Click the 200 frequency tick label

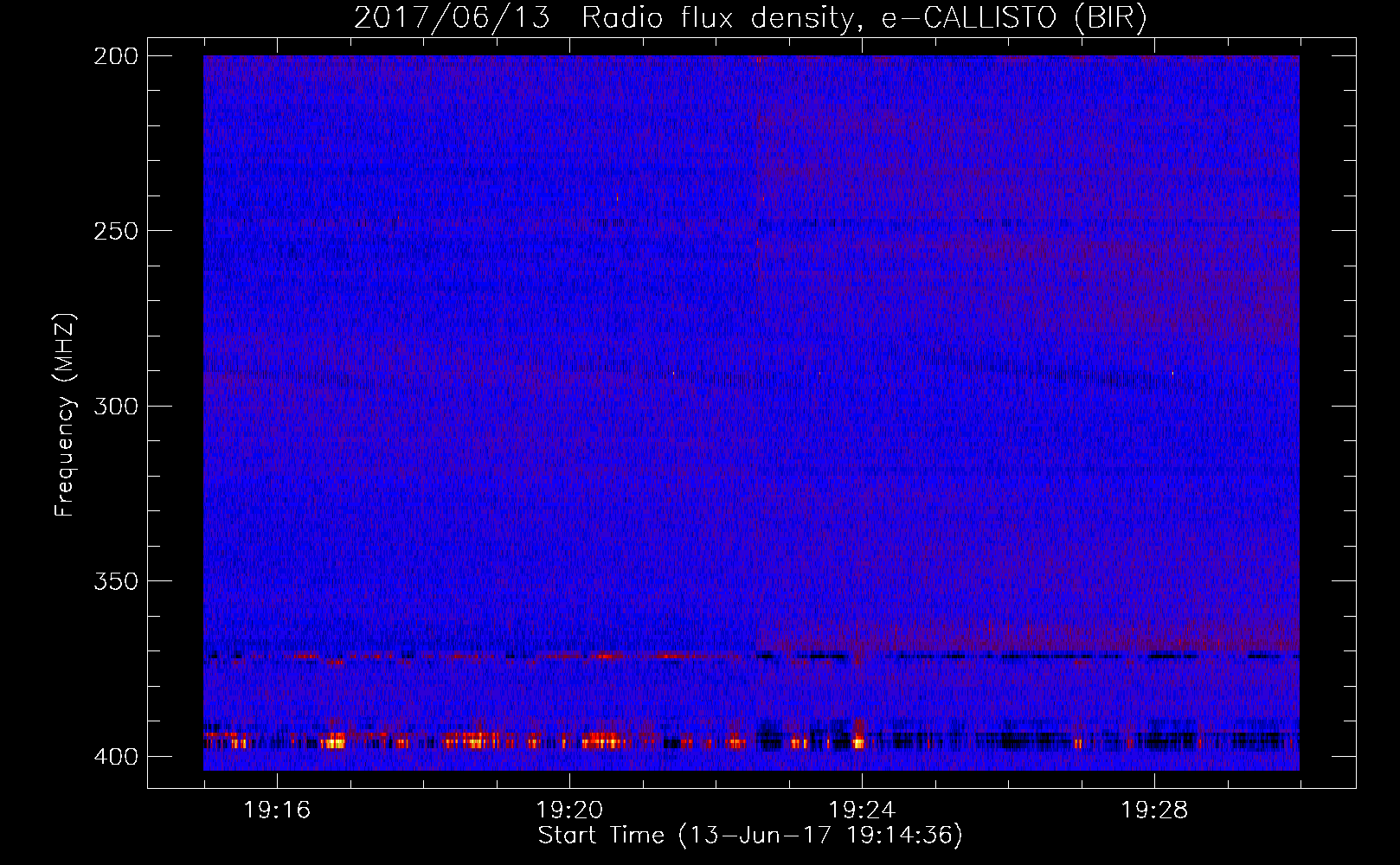[x=116, y=55]
